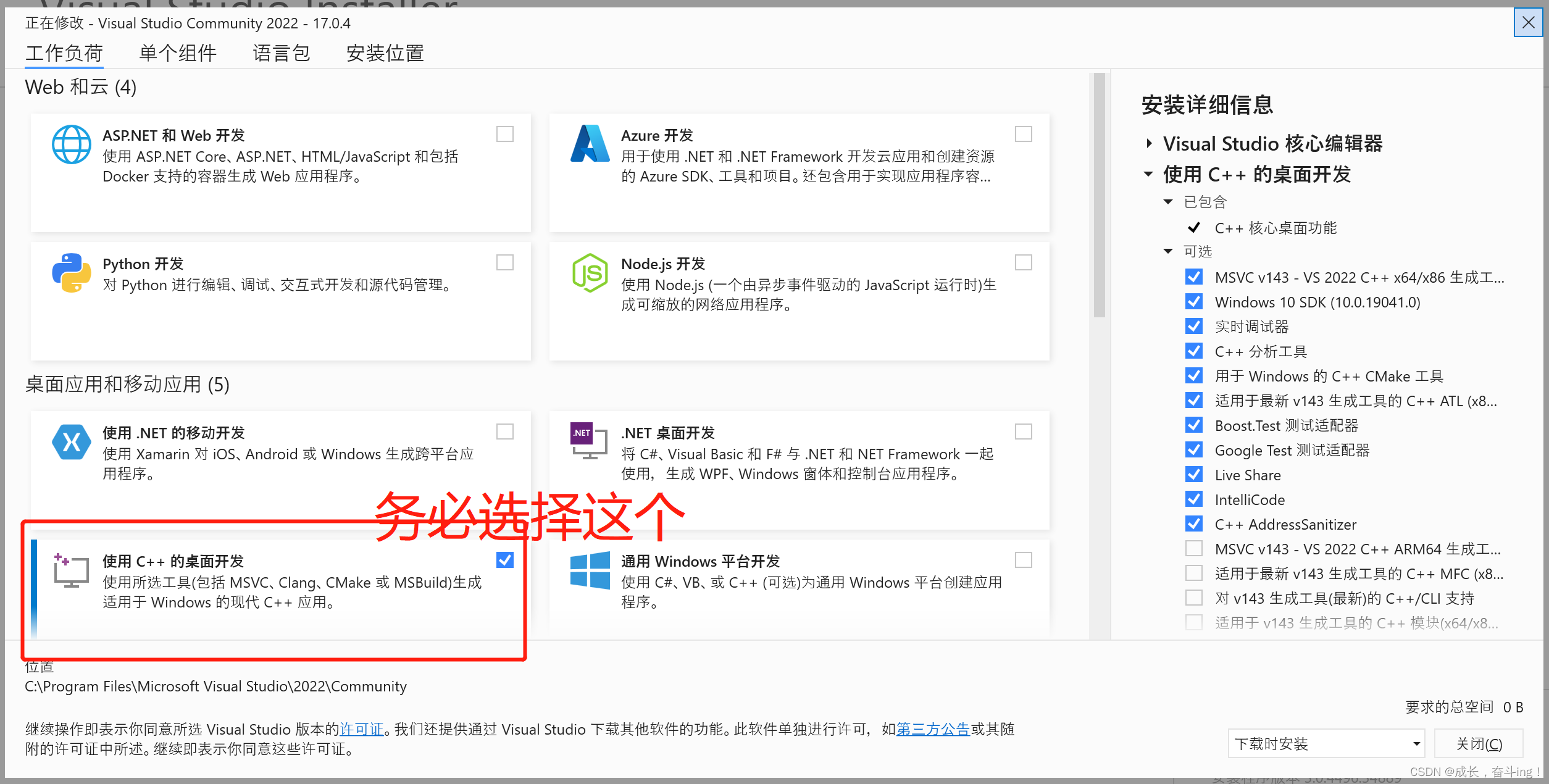Close the installer modify dialog with X
Viewport: 1549px width, 784px height.
1528,23
